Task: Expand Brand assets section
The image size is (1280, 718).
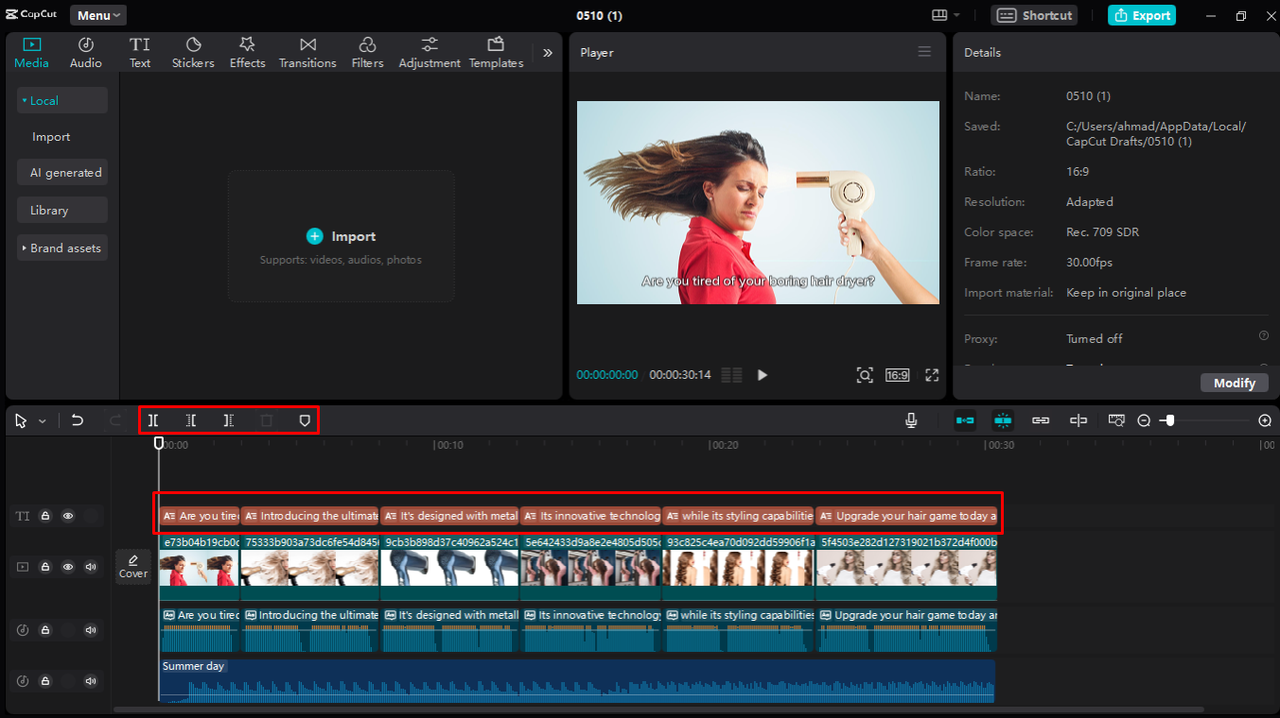Action: 62,248
